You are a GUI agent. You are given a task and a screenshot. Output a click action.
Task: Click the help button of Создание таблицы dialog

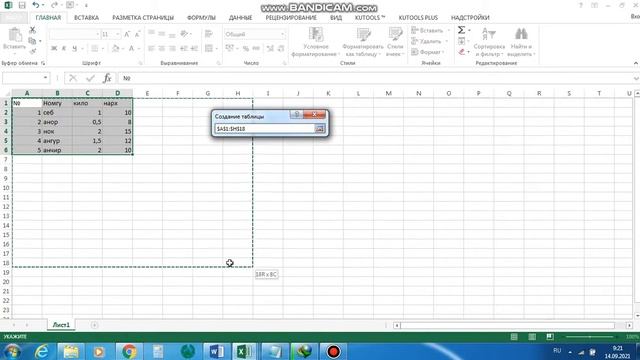tap(297, 114)
